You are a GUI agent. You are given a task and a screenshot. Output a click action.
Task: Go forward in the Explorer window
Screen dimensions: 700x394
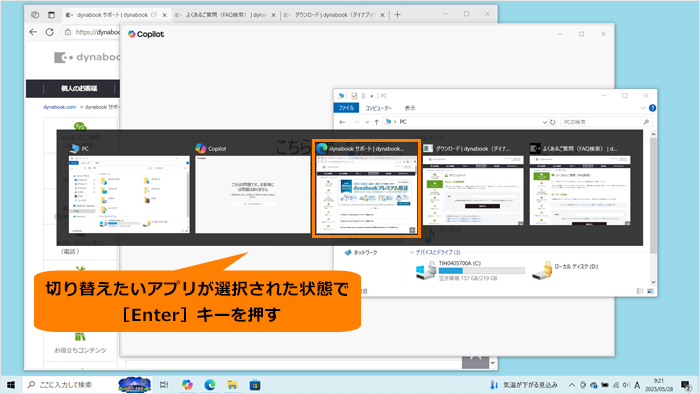tap(356, 122)
